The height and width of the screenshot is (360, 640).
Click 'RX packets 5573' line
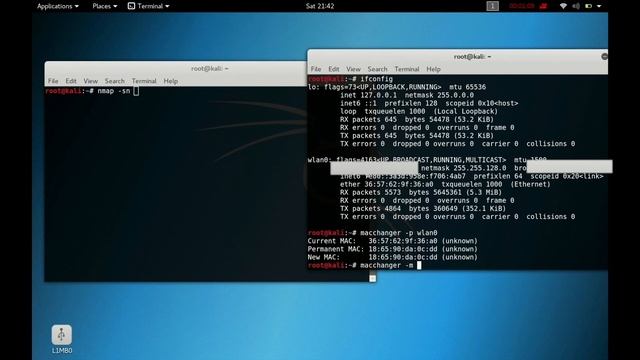click(421, 192)
